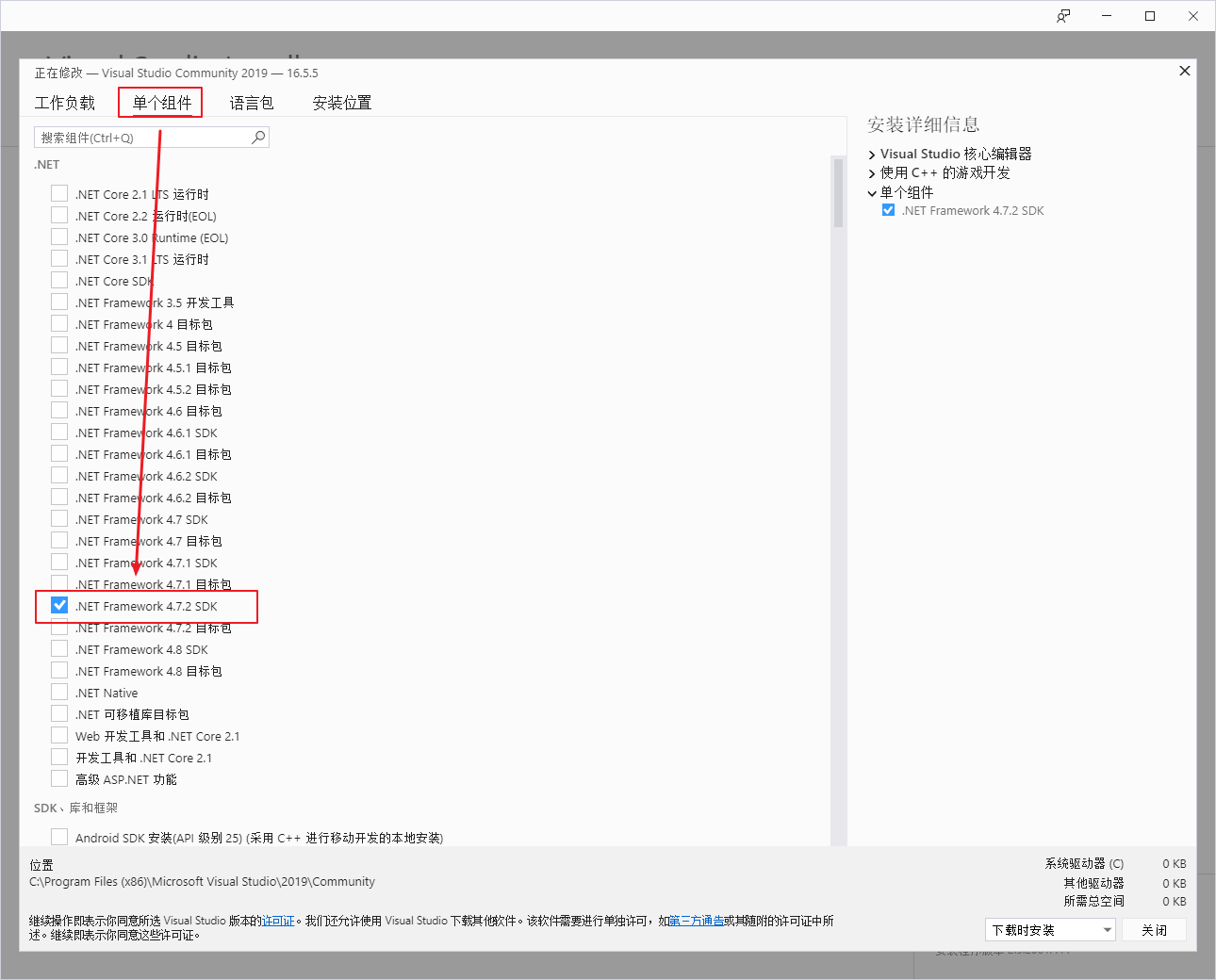This screenshot has width=1216, height=980.
Task: Click .NET Framework 4.6.2 SDK label
Action: click(146, 476)
